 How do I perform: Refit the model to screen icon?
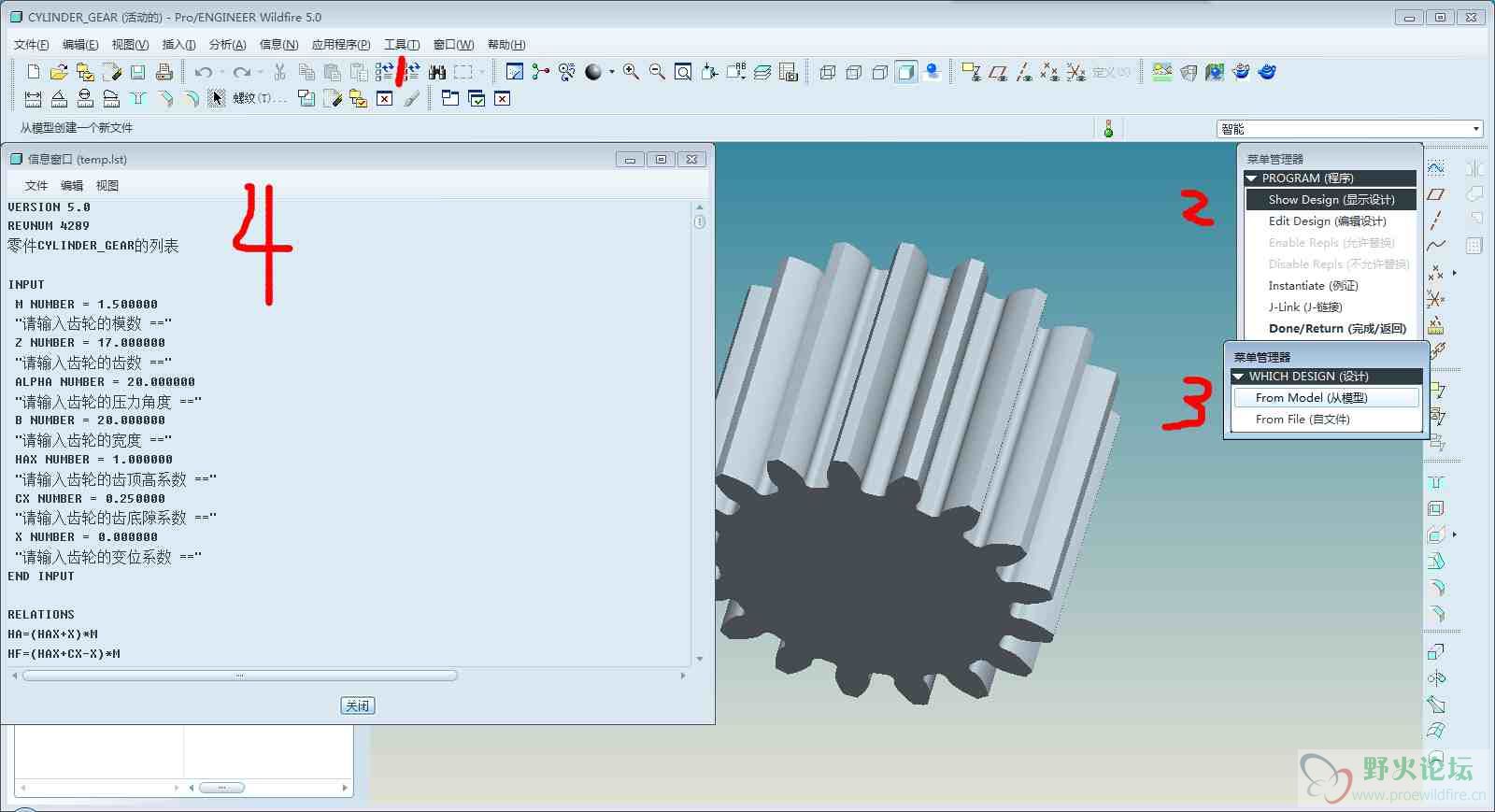pyautogui.click(x=683, y=72)
